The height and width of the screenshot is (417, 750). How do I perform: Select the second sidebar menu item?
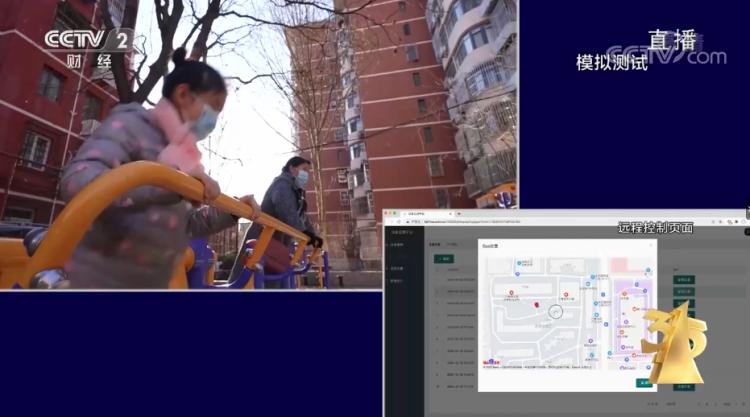[397, 269]
